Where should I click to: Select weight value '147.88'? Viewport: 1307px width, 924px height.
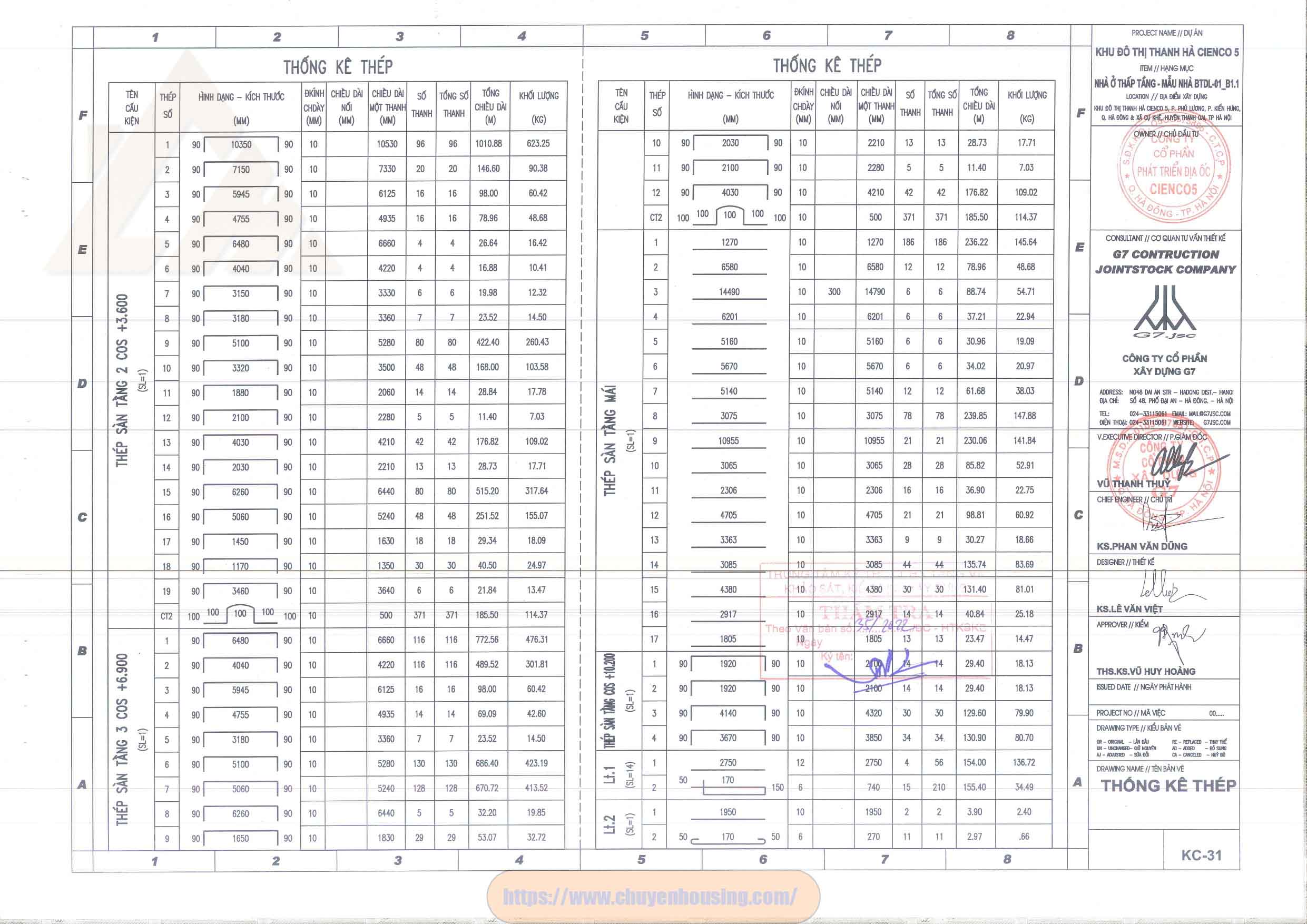1025,416
